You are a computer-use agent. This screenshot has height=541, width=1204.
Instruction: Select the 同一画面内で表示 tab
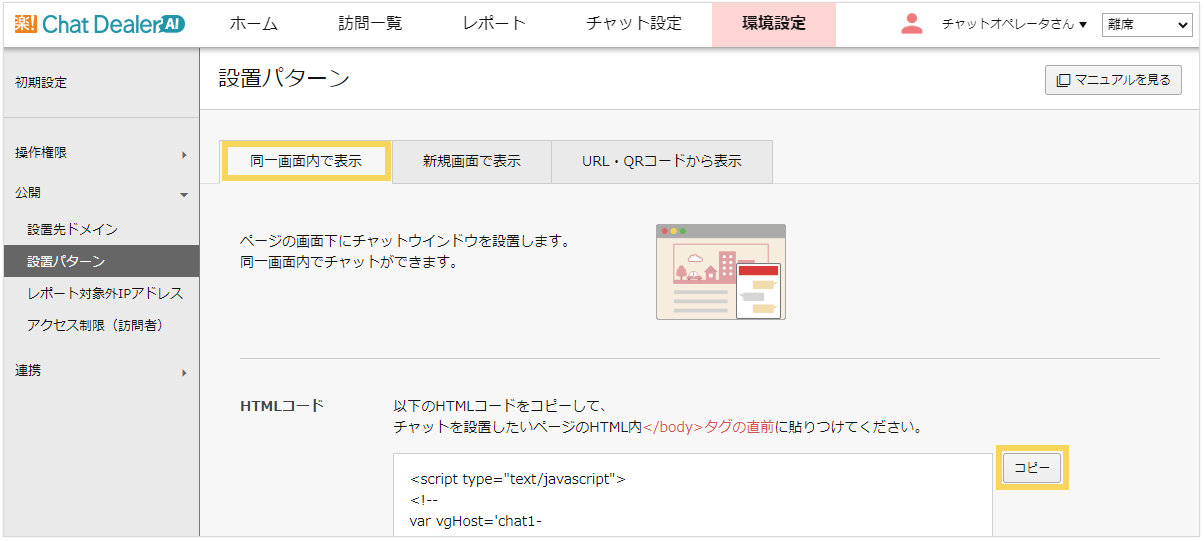click(x=306, y=161)
